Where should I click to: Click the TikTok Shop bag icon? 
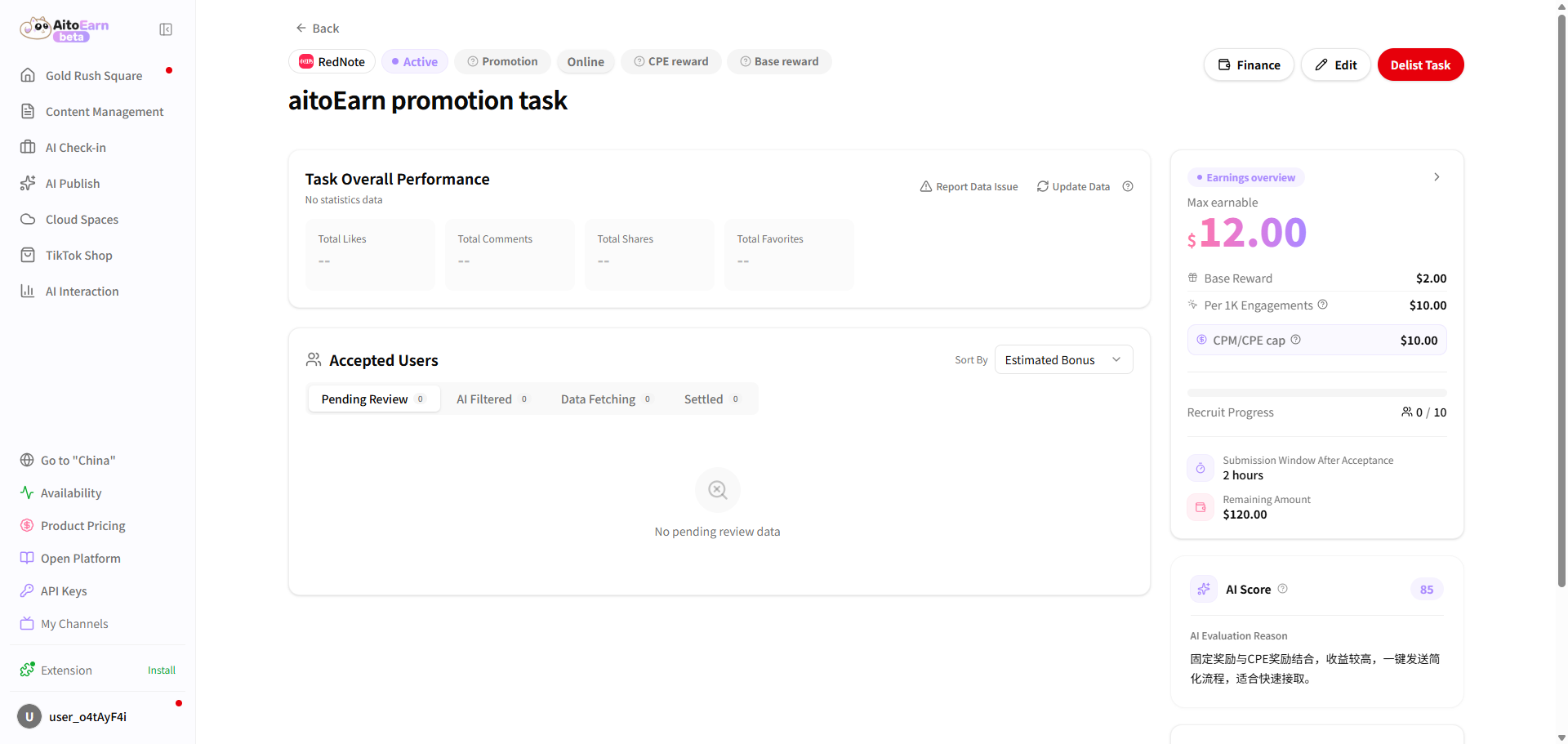[28, 255]
